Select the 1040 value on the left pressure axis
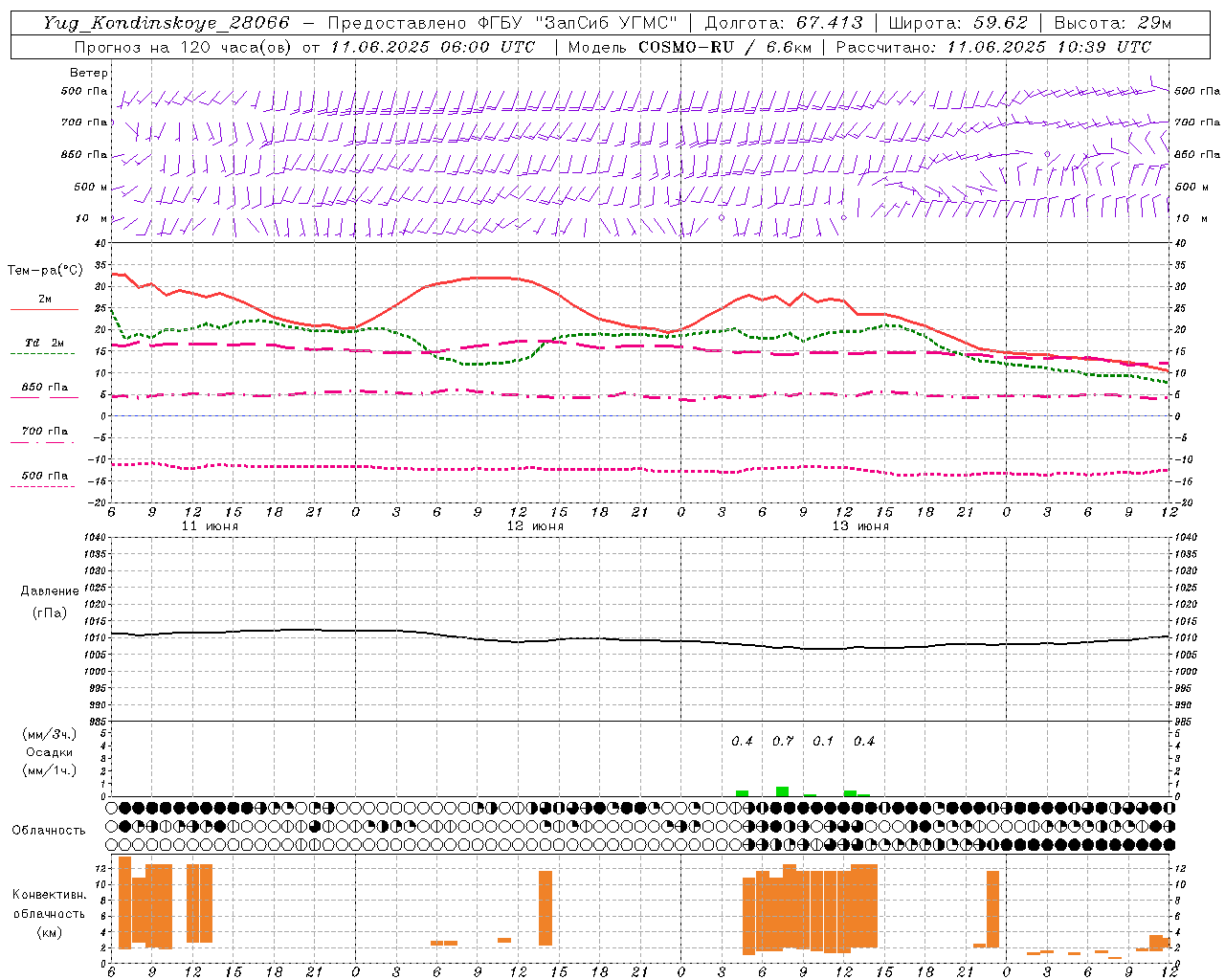 click(96, 537)
